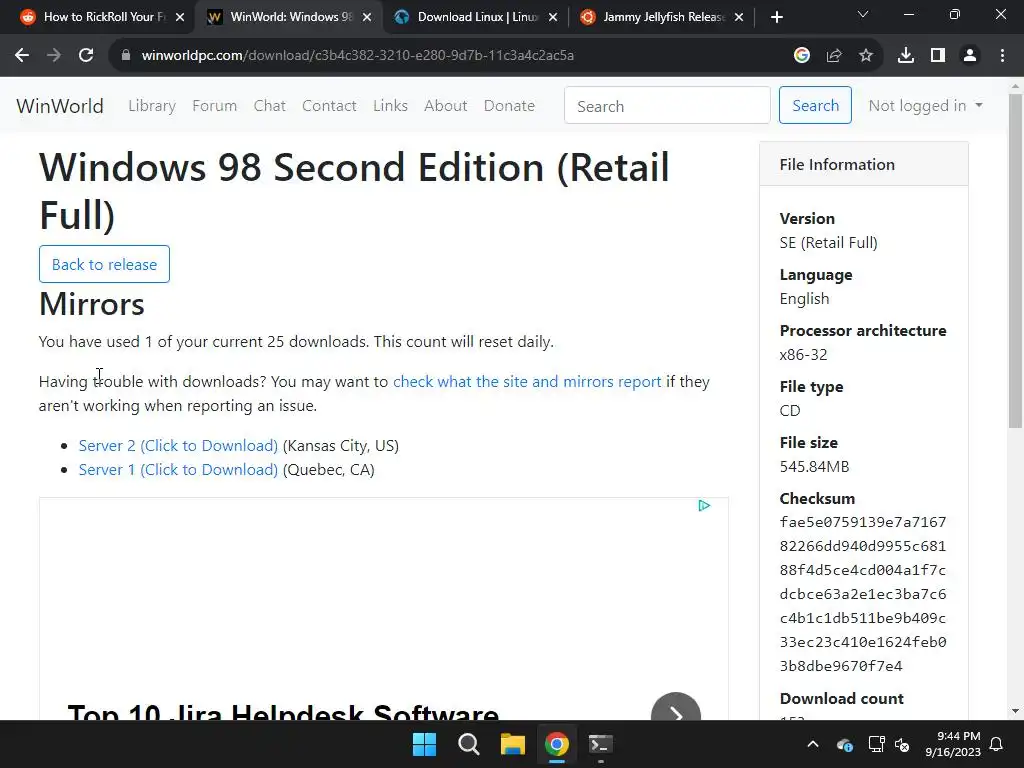Open the Terminal taskbar icon
The image size is (1024, 768).
pyautogui.click(x=601, y=744)
